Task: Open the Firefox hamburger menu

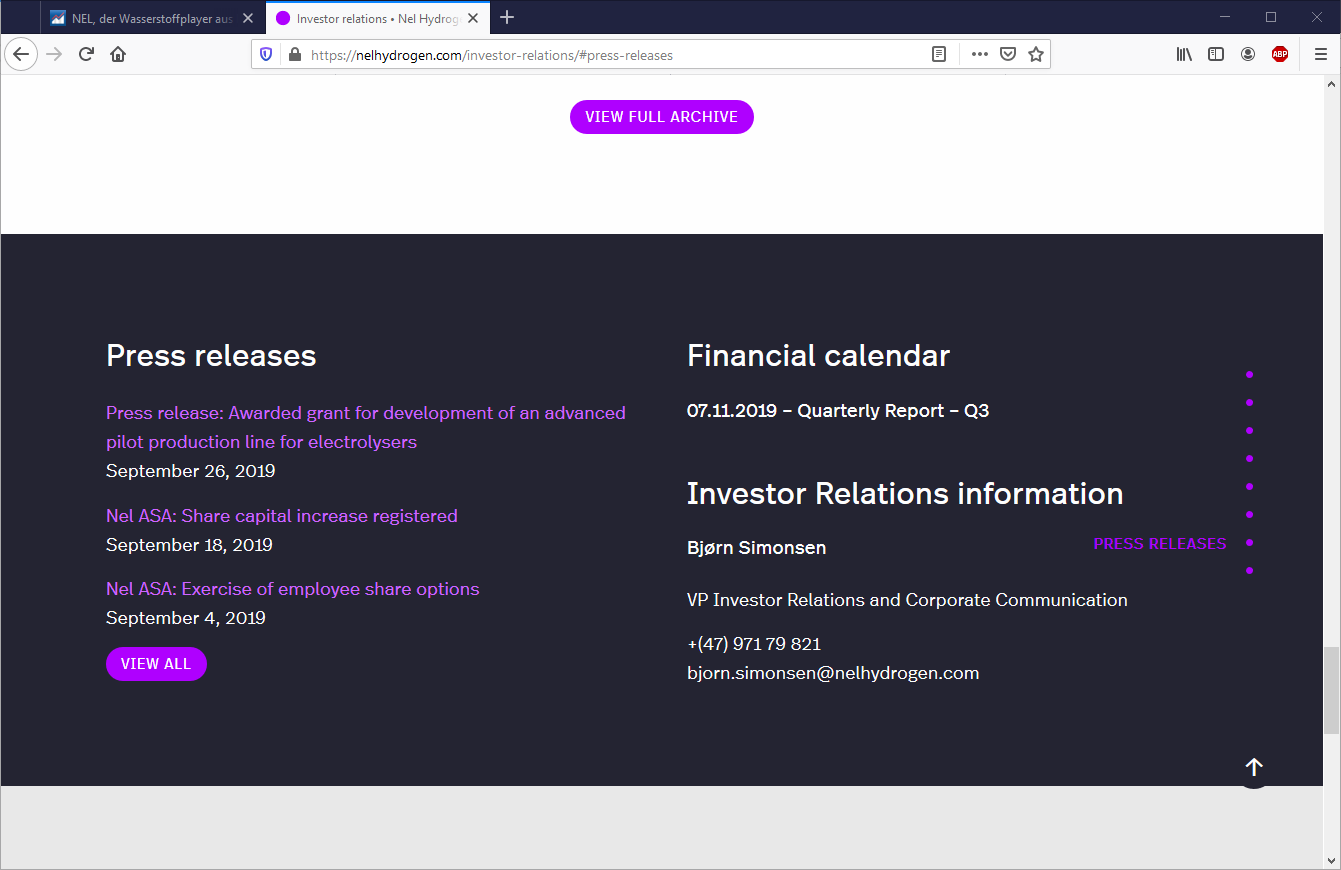Action: point(1320,55)
